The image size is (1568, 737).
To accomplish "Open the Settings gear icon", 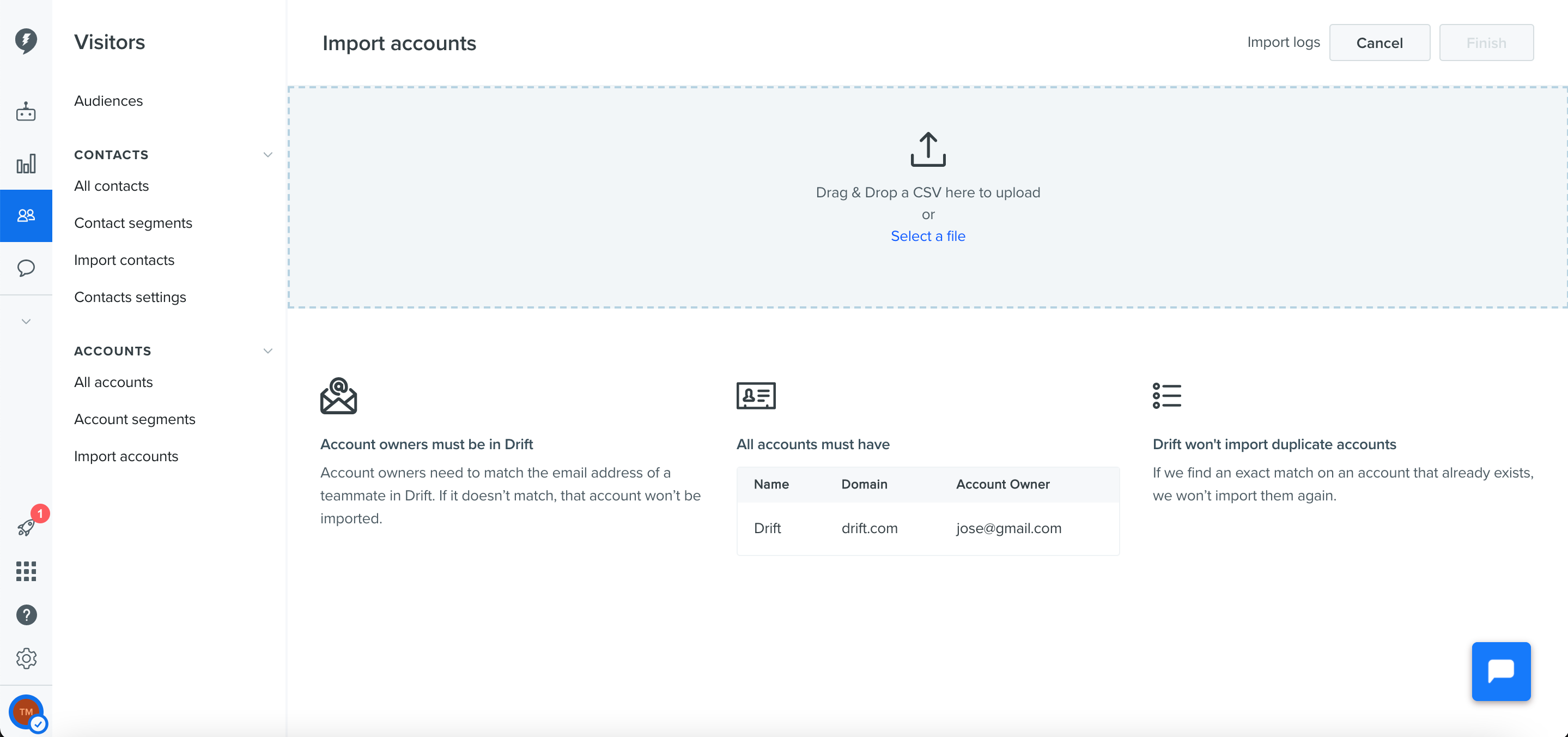I will 26,659.
